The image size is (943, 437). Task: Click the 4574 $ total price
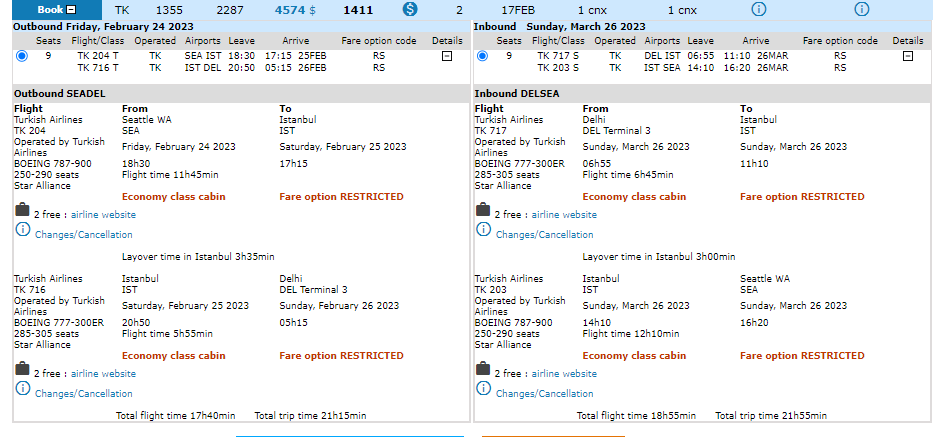(295, 9)
